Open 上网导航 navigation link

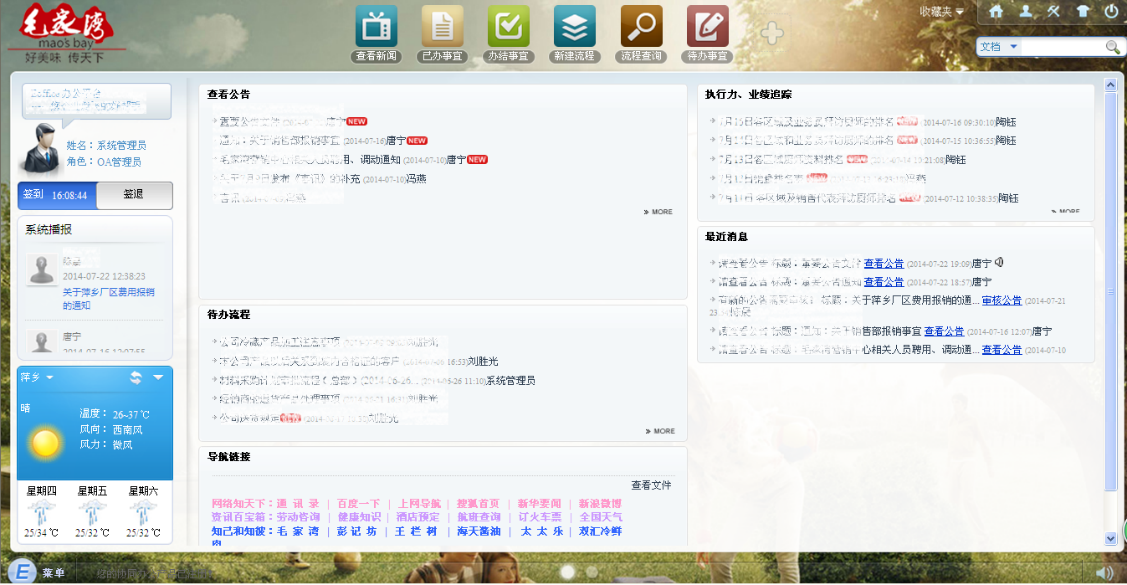(x=419, y=504)
